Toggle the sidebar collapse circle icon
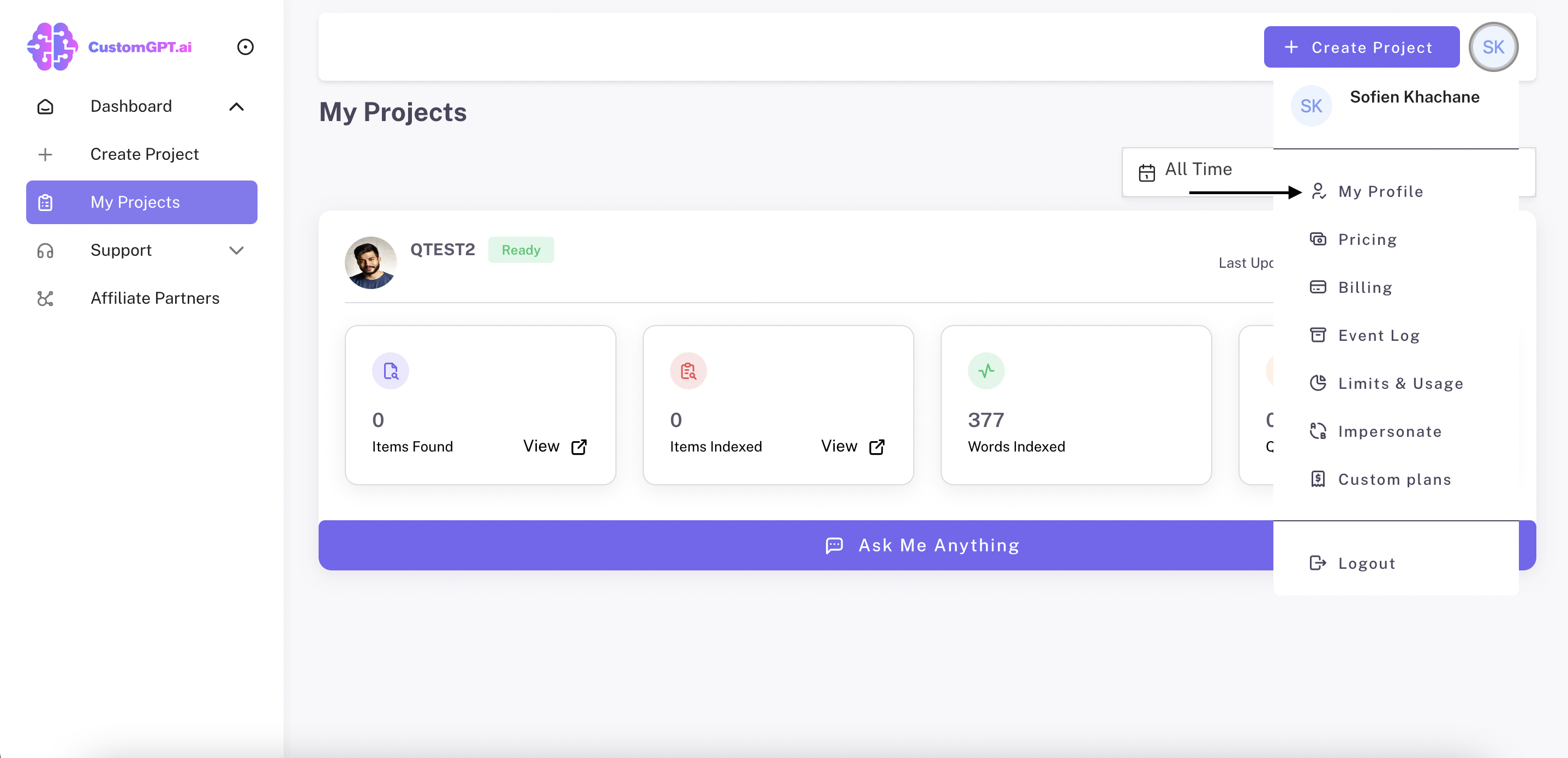The height and width of the screenshot is (758, 1568). [x=245, y=47]
